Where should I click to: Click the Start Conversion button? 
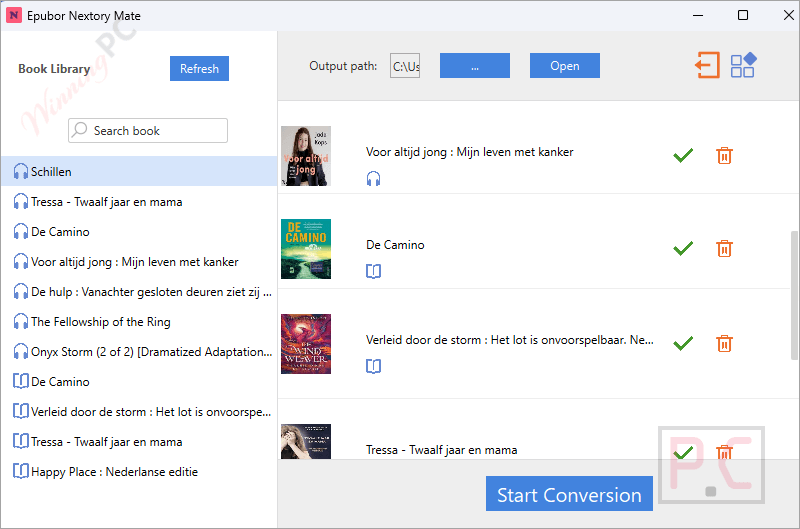click(569, 494)
